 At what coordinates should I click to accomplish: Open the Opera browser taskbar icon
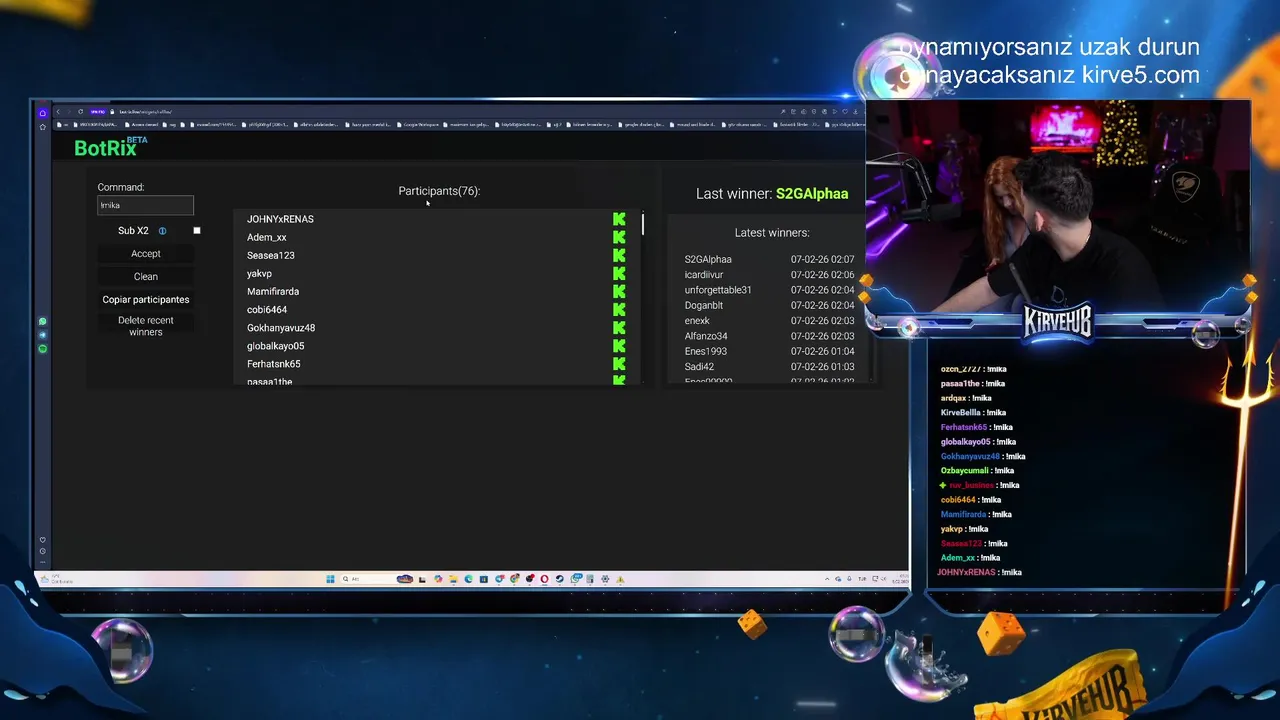pos(544,579)
